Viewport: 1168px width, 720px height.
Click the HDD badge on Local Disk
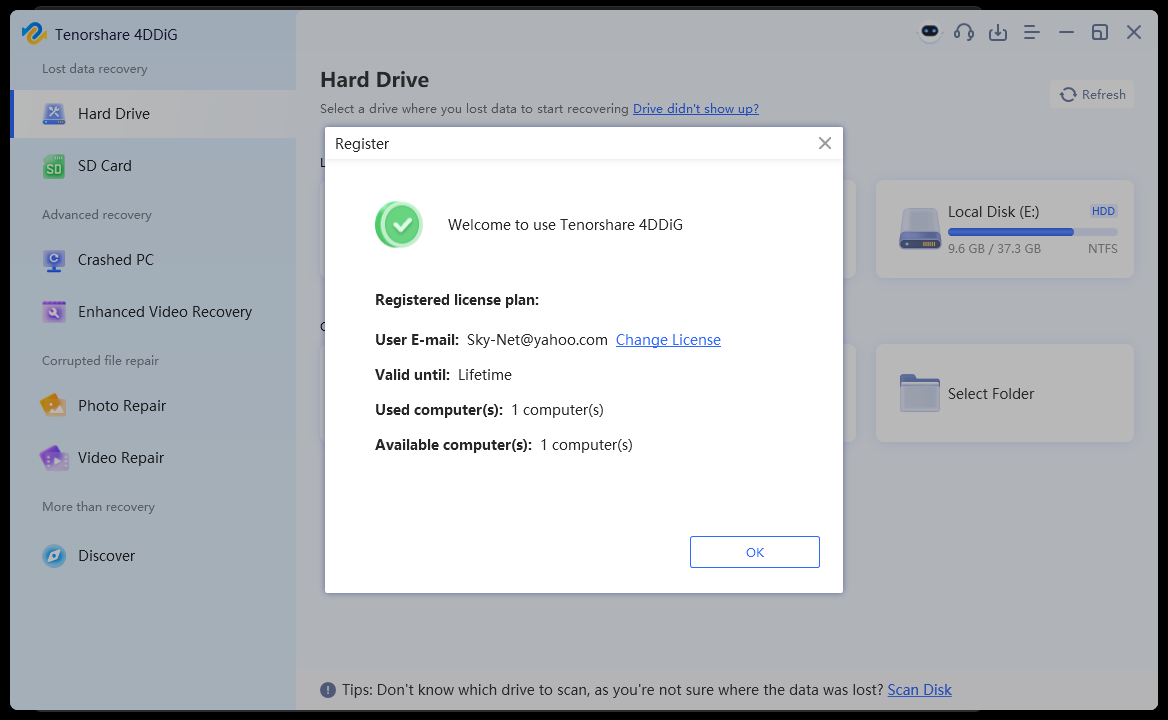pyautogui.click(x=1103, y=211)
